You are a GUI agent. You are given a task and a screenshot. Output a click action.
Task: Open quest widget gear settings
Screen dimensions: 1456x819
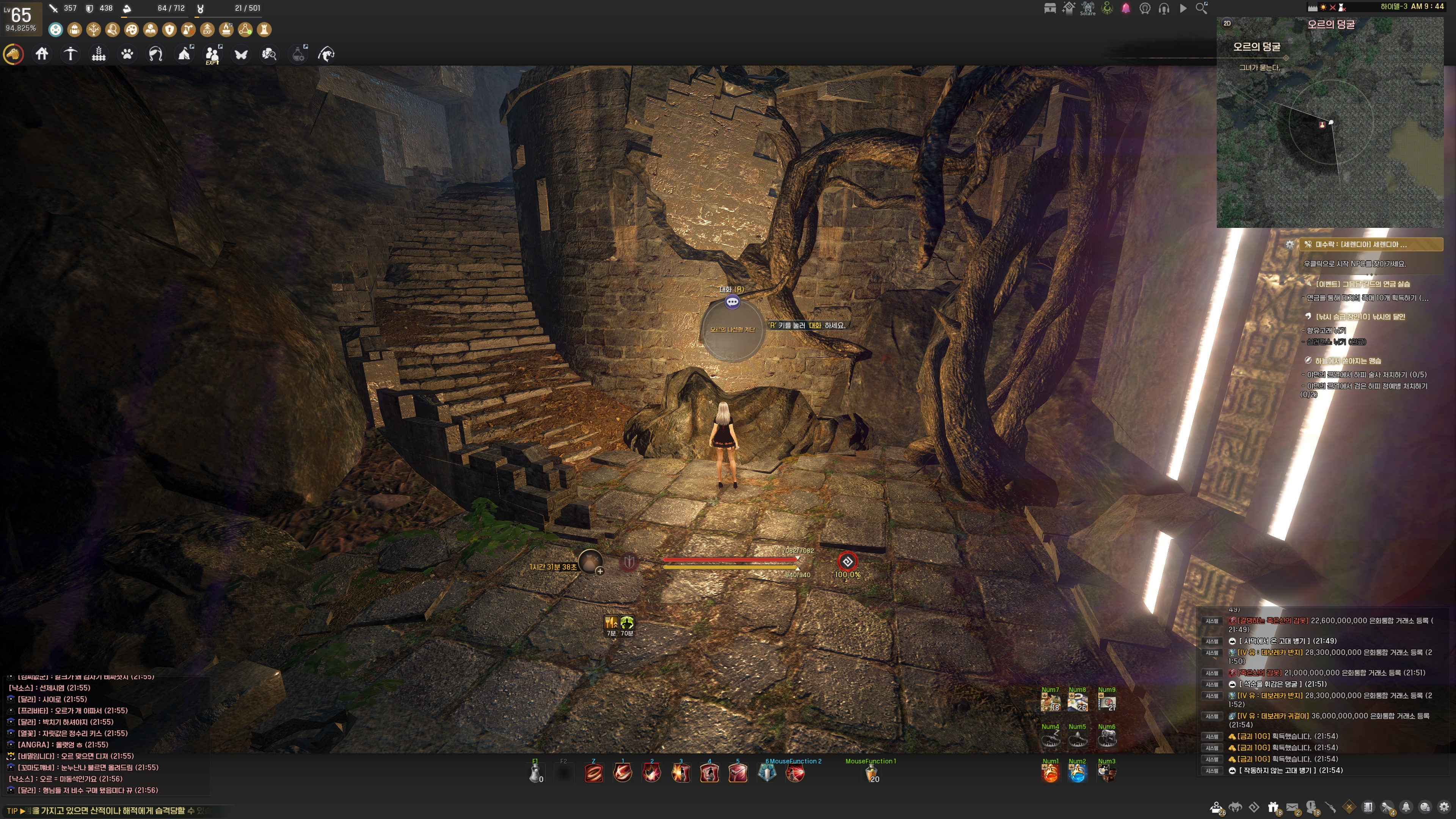click(1289, 245)
